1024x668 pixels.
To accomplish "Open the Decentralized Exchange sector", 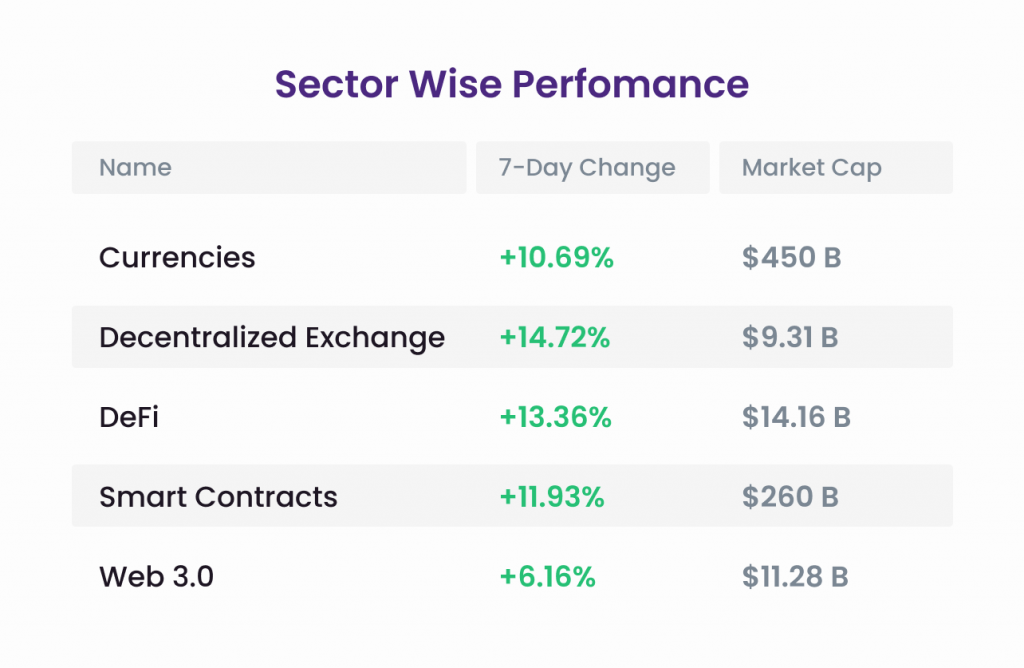I will 272,338.
